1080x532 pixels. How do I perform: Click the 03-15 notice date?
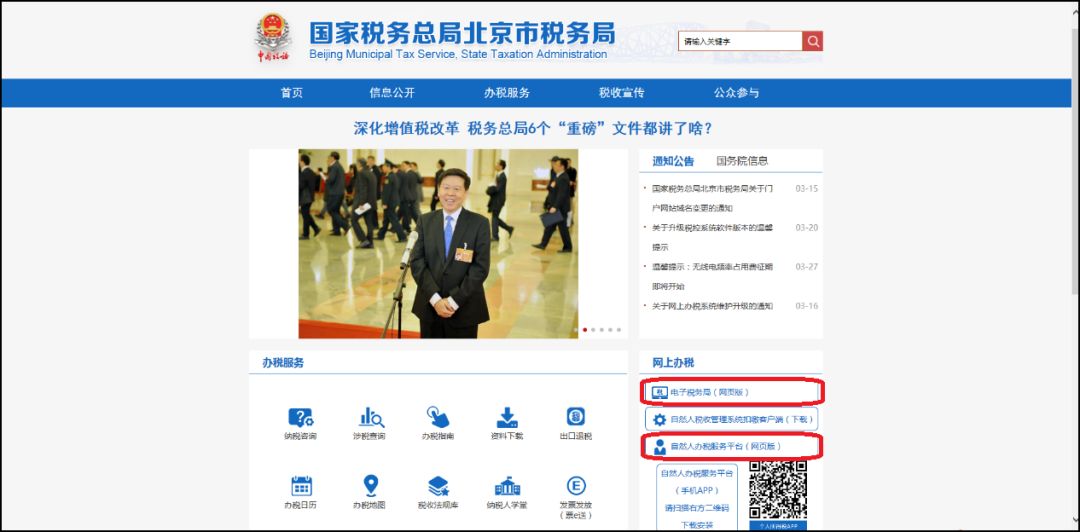807,188
